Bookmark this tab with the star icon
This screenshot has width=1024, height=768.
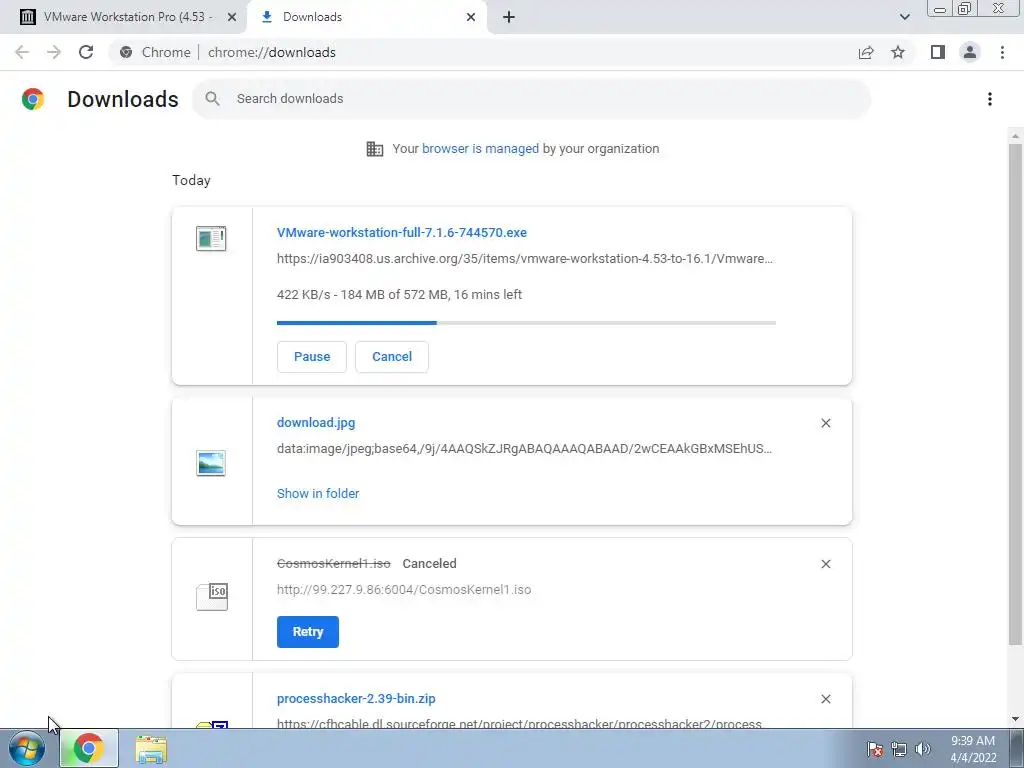point(898,52)
